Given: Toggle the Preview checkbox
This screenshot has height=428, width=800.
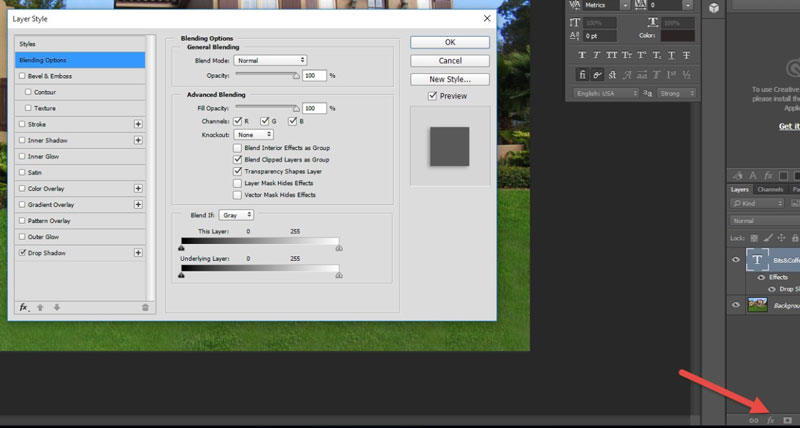Looking at the screenshot, I should (432, 96).
